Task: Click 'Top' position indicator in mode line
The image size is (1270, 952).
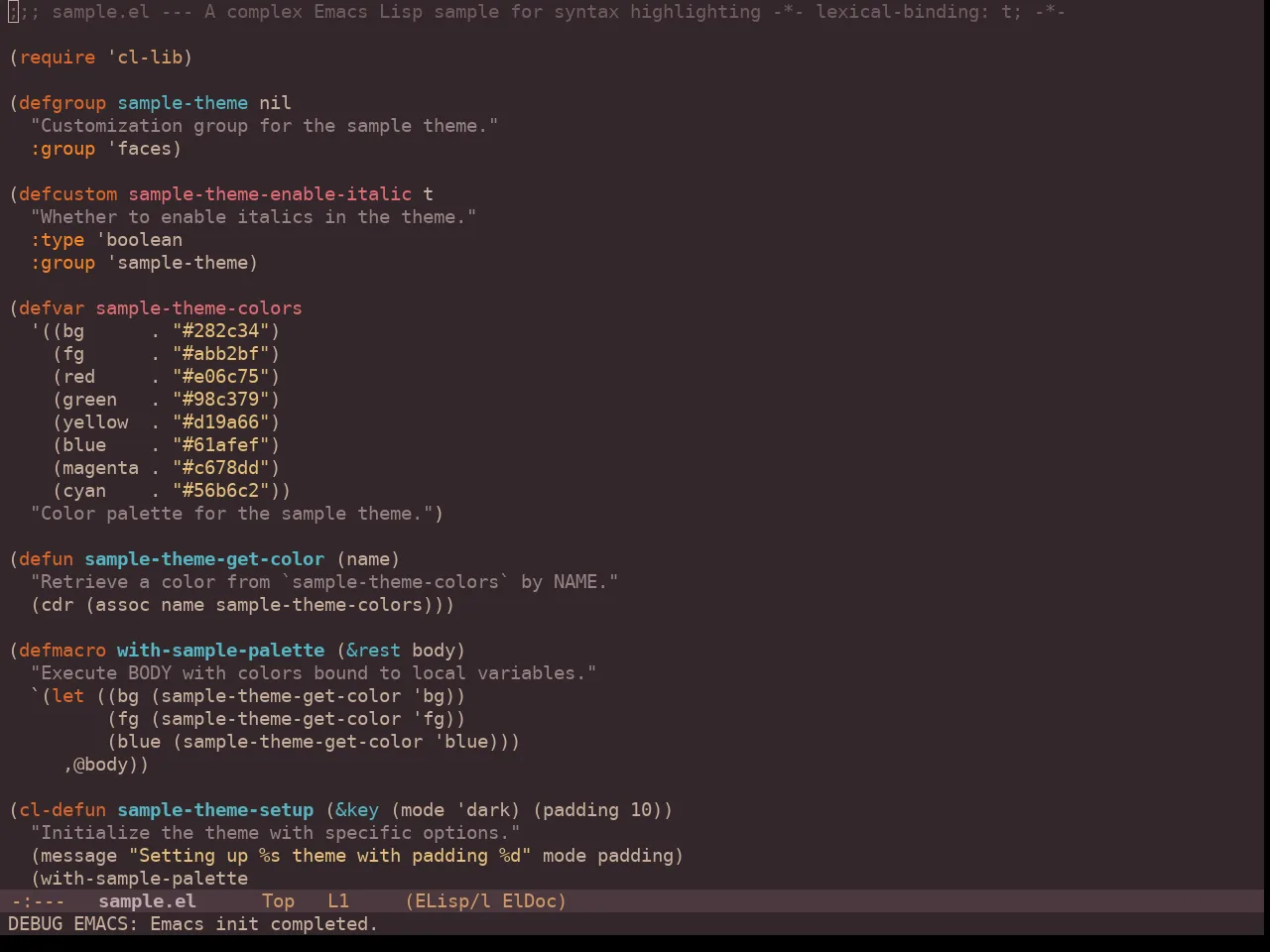Action: tap(278, 901)
